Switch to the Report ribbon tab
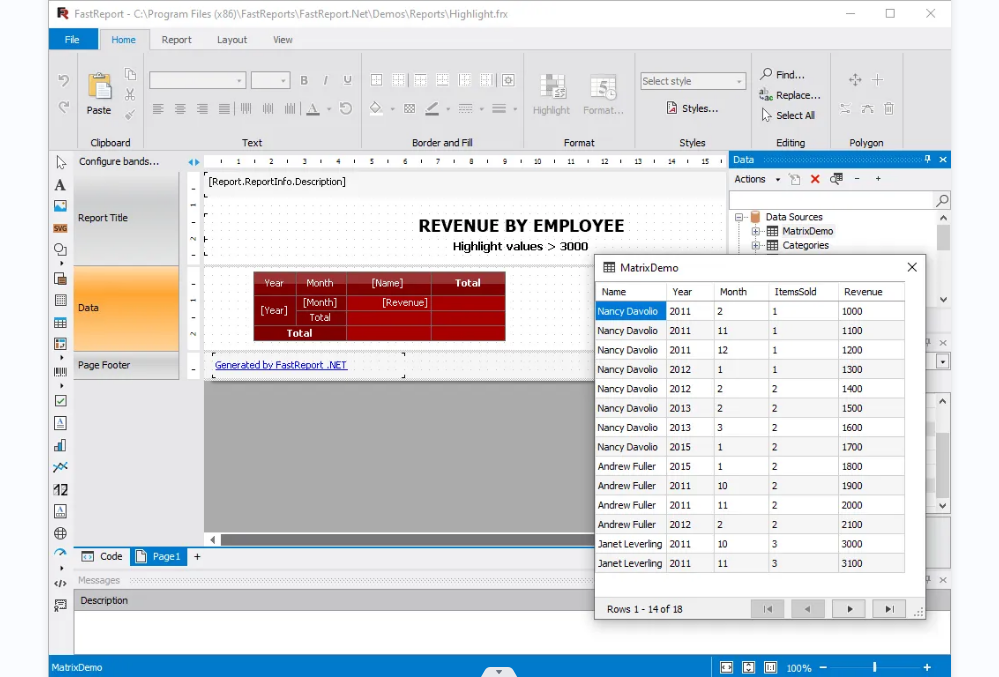 [x=176, y=39]
